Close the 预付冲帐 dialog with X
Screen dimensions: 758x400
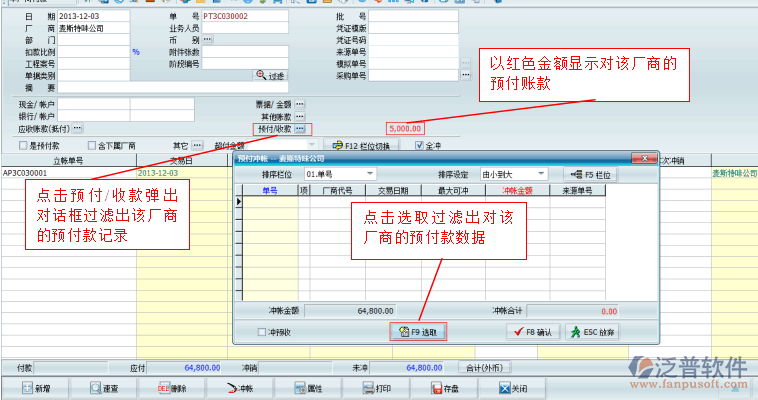(644, 159)
